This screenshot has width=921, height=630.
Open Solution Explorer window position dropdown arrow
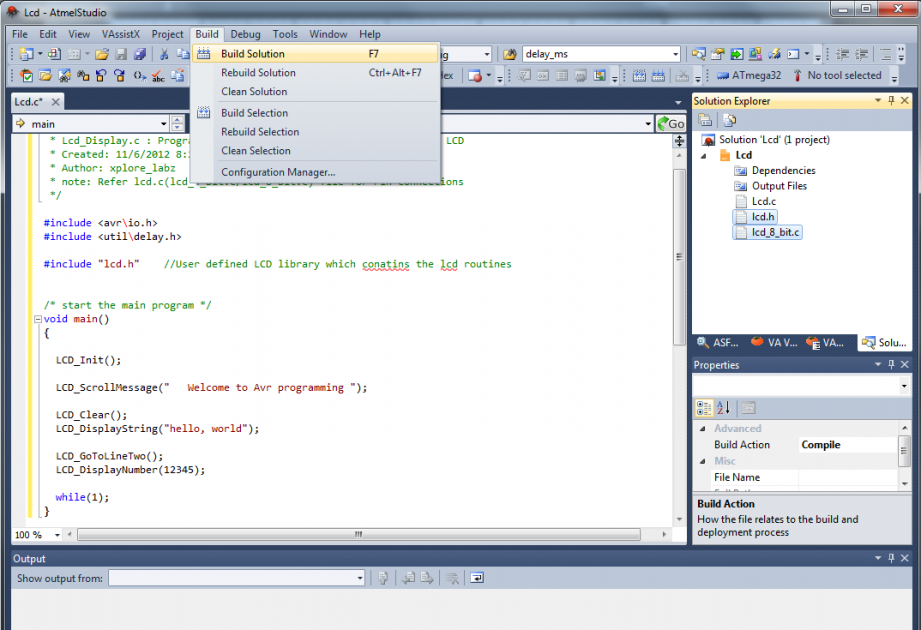click(878, 101)
